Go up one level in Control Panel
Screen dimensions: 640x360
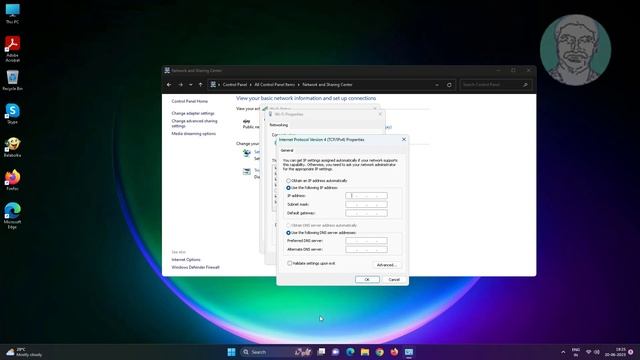coord(200,84)
